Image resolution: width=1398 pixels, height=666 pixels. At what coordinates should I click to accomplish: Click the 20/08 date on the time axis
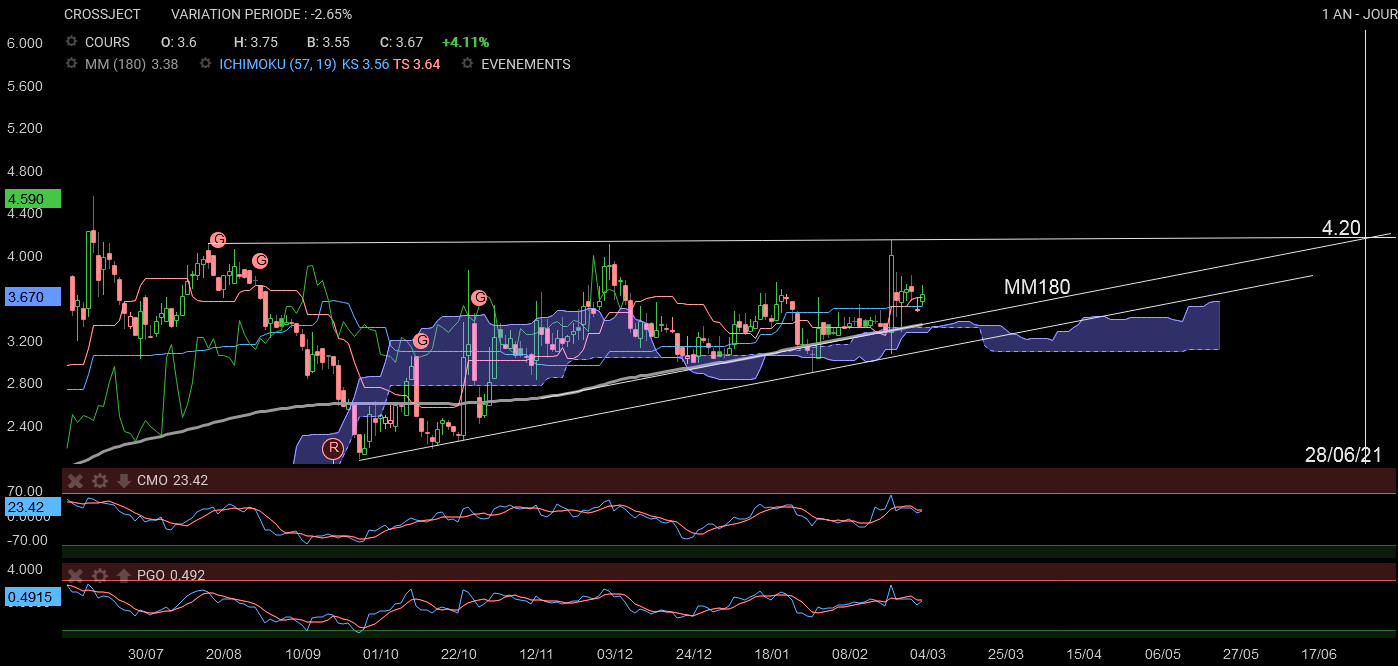224,654
